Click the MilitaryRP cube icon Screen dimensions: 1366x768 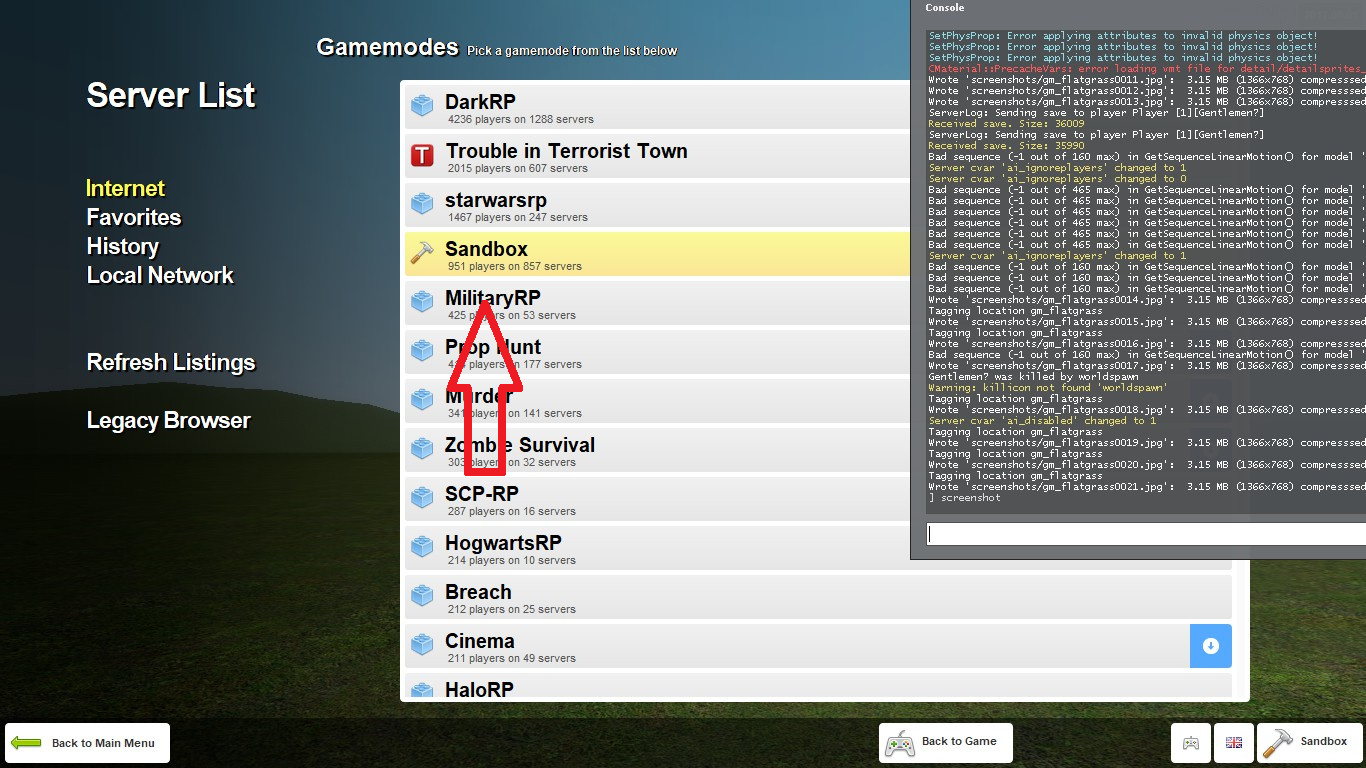tap(422, 302)
